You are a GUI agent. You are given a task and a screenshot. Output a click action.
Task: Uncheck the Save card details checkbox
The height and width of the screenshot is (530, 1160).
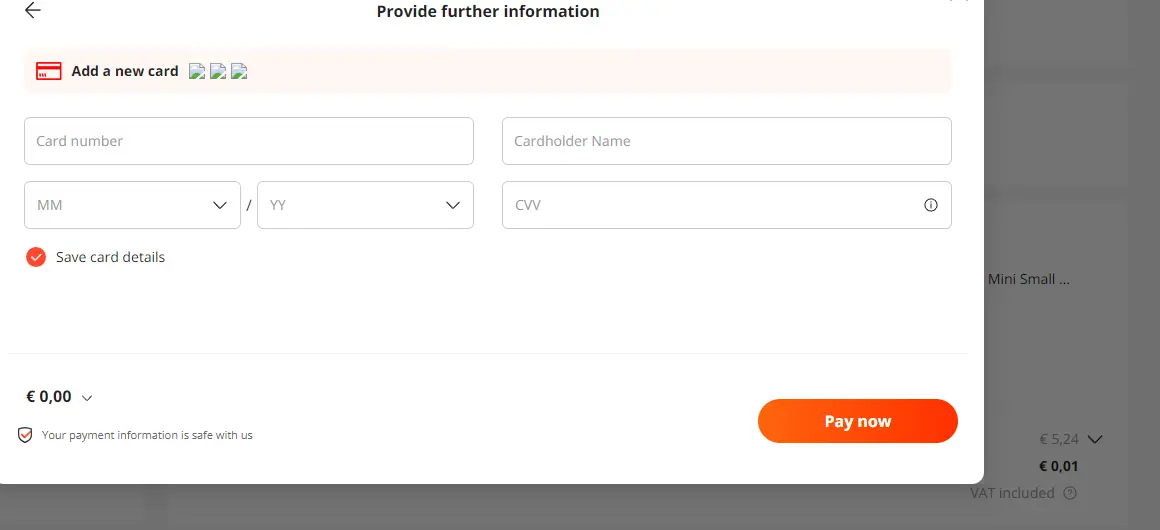(x=36, y=257)
